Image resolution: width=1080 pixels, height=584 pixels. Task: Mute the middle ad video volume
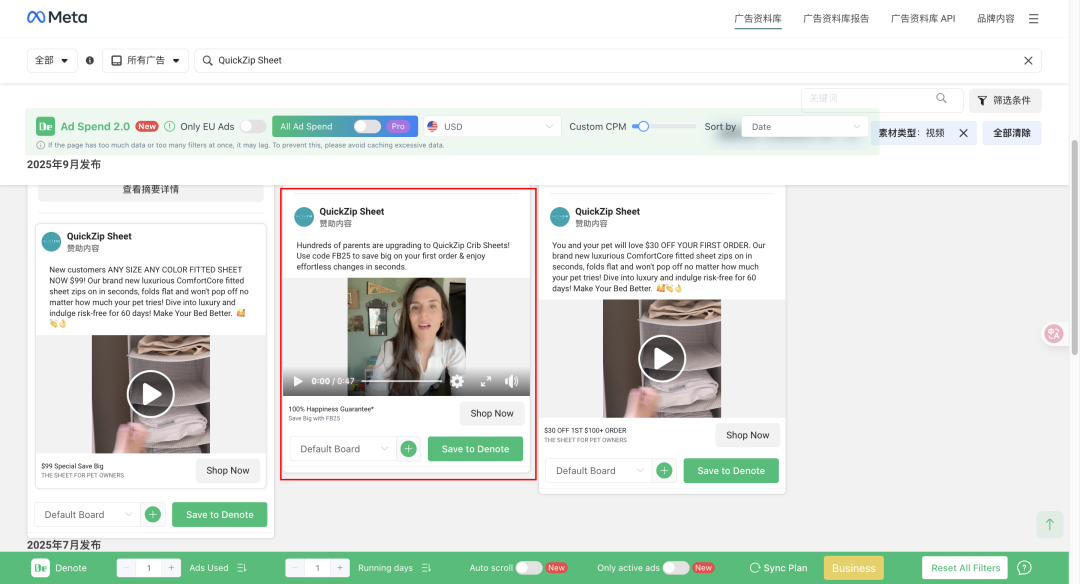coord(512,381)
